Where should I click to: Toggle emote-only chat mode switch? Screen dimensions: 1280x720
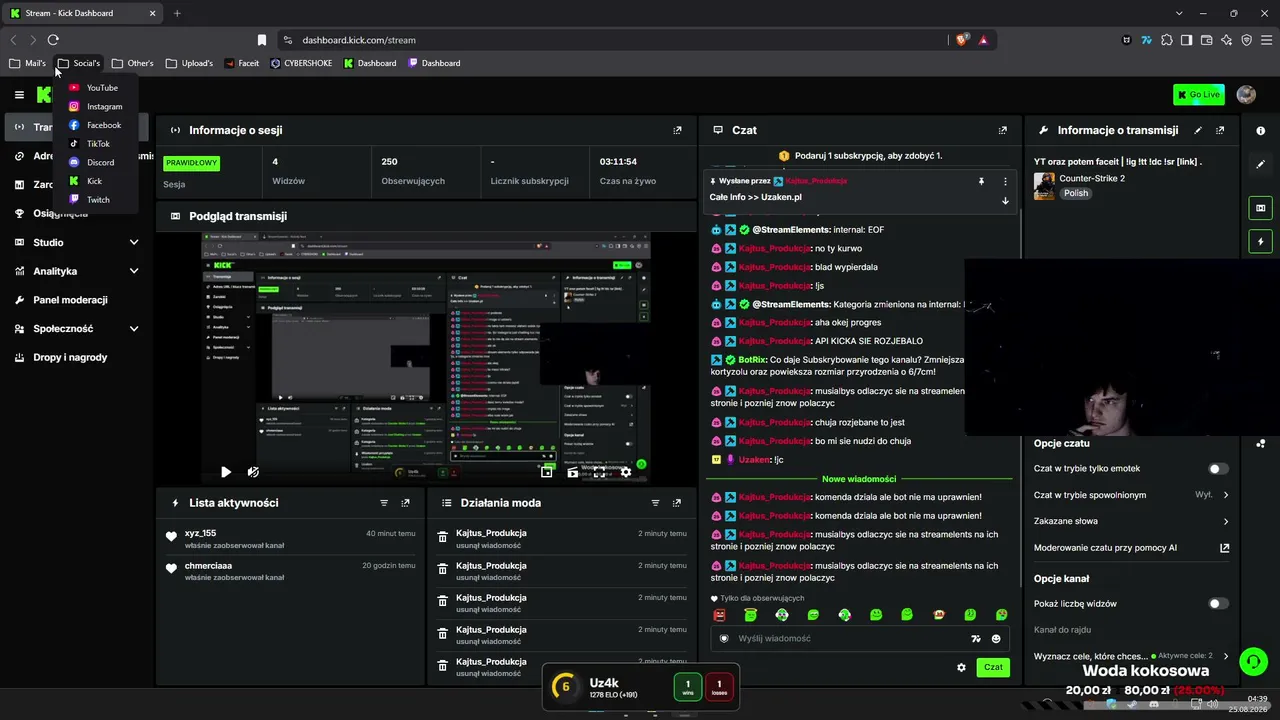pos(1218,469)
